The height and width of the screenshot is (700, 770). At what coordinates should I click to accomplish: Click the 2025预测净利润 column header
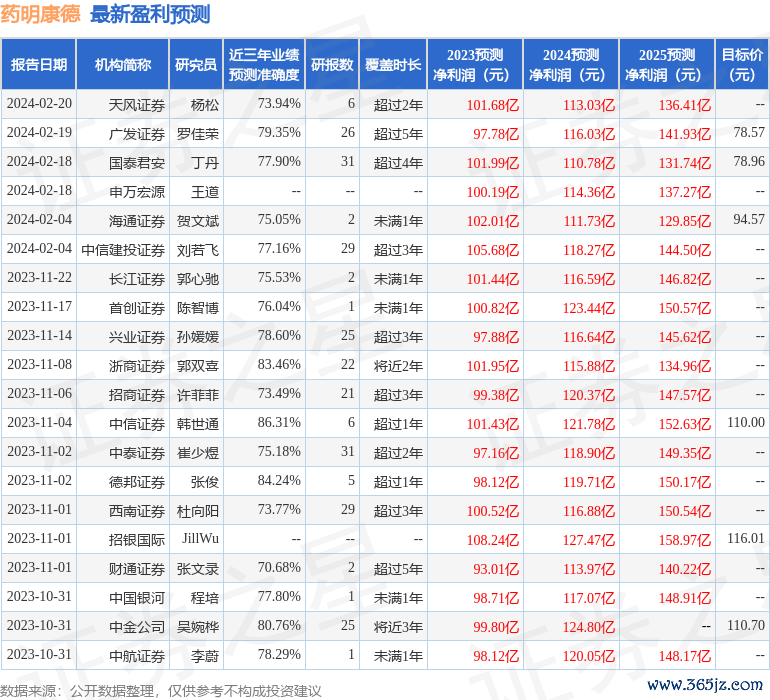pyautogui.click(x=667, y=64)
